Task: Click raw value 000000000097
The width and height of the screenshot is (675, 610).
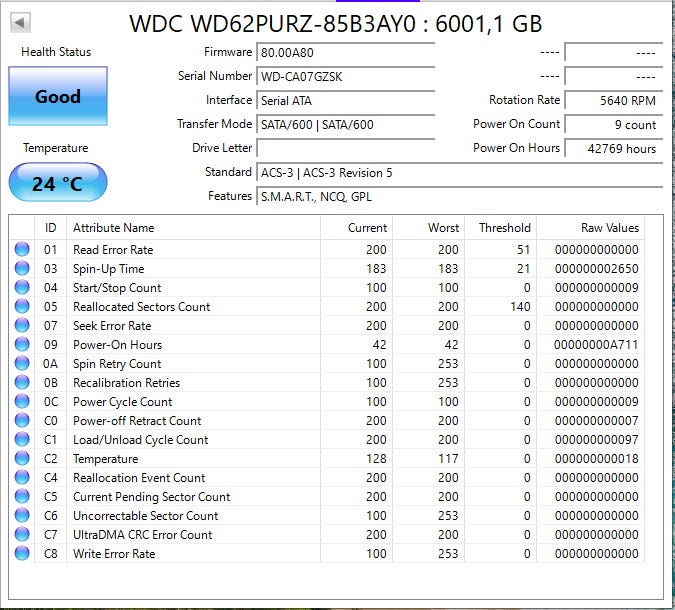Action: point(596,440)
